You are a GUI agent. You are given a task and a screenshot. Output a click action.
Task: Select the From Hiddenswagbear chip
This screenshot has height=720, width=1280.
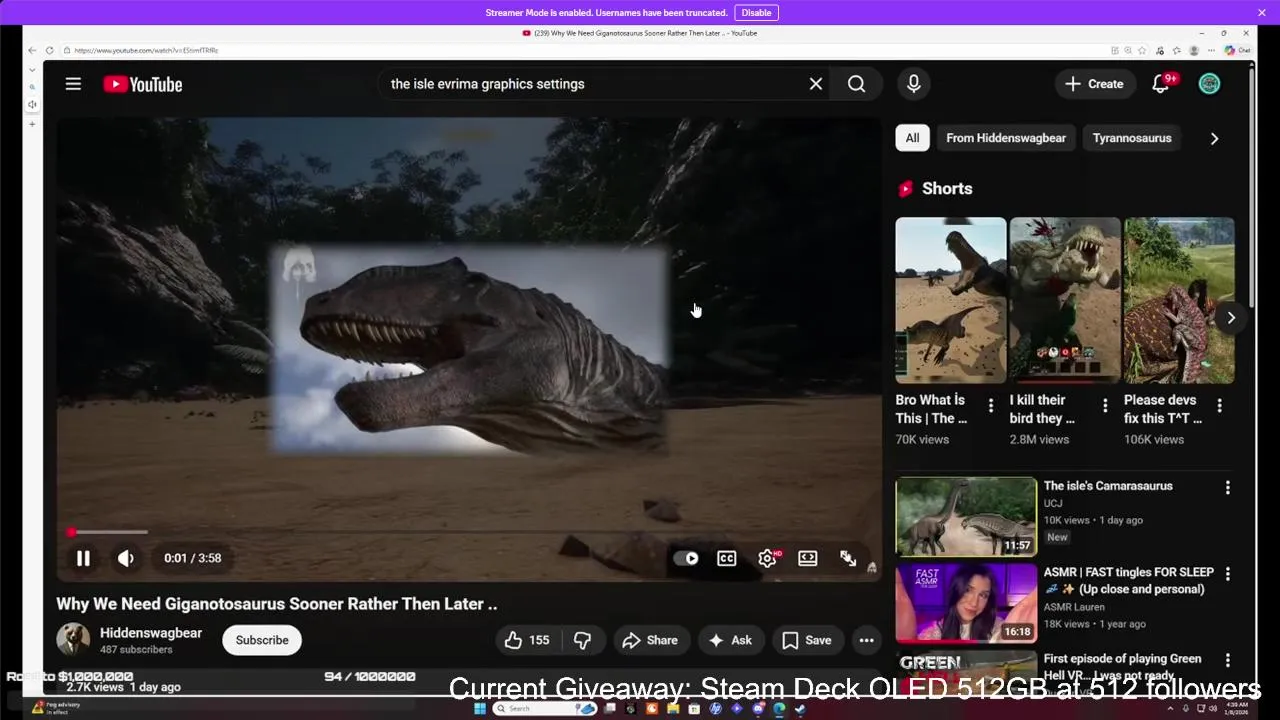pos(1006,138)
